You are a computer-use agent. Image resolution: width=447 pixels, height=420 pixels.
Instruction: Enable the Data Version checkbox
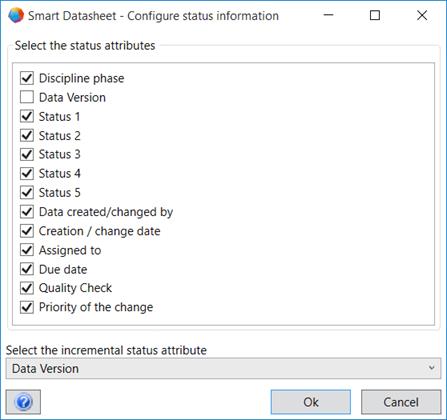(27, 97)
